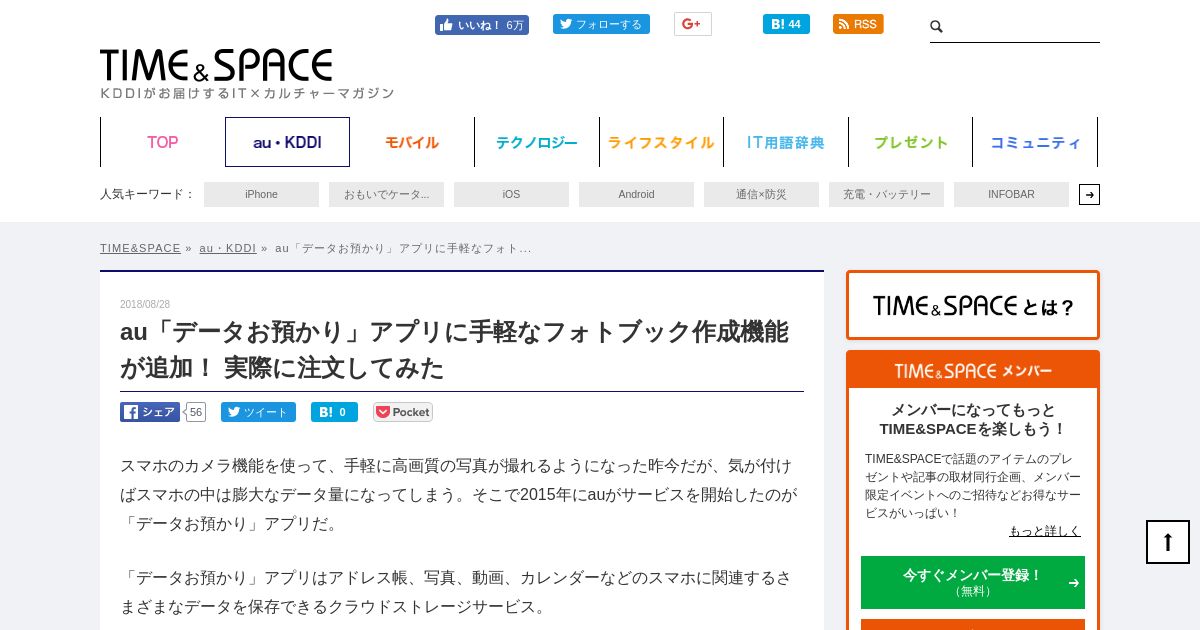Screen dimensions: 1200x630
Task: Open the IT用語辞典 navigation tab
Action: pyautogui.click(x=786, y=142)
